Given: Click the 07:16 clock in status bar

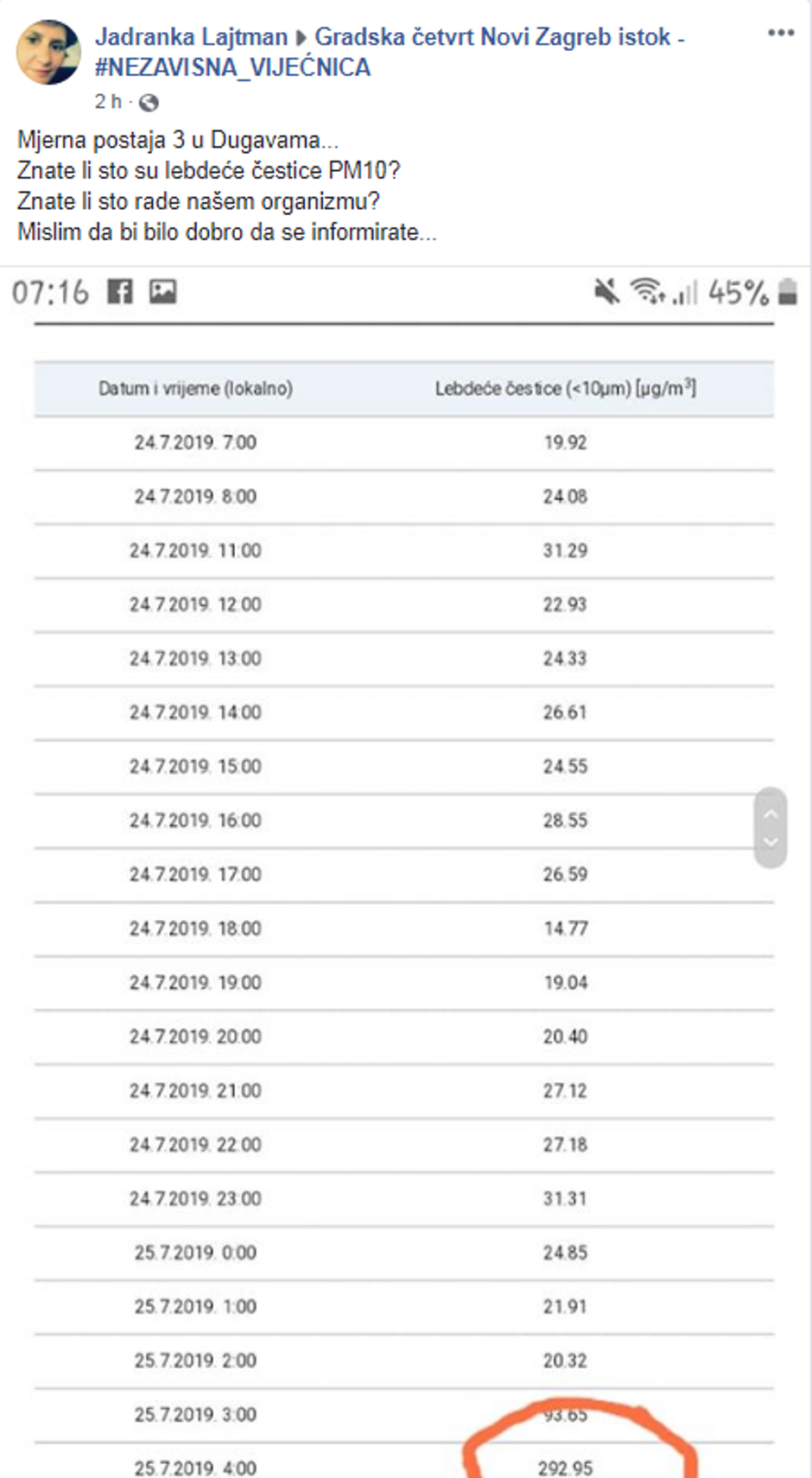Looking at the screenshot, I should point(50,293).
